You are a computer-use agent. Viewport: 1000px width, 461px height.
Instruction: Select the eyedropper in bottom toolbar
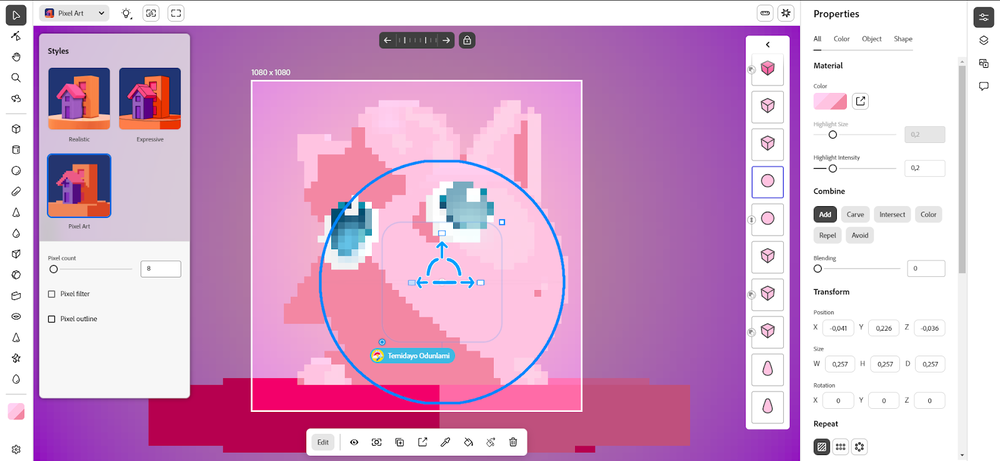[445, 442]
